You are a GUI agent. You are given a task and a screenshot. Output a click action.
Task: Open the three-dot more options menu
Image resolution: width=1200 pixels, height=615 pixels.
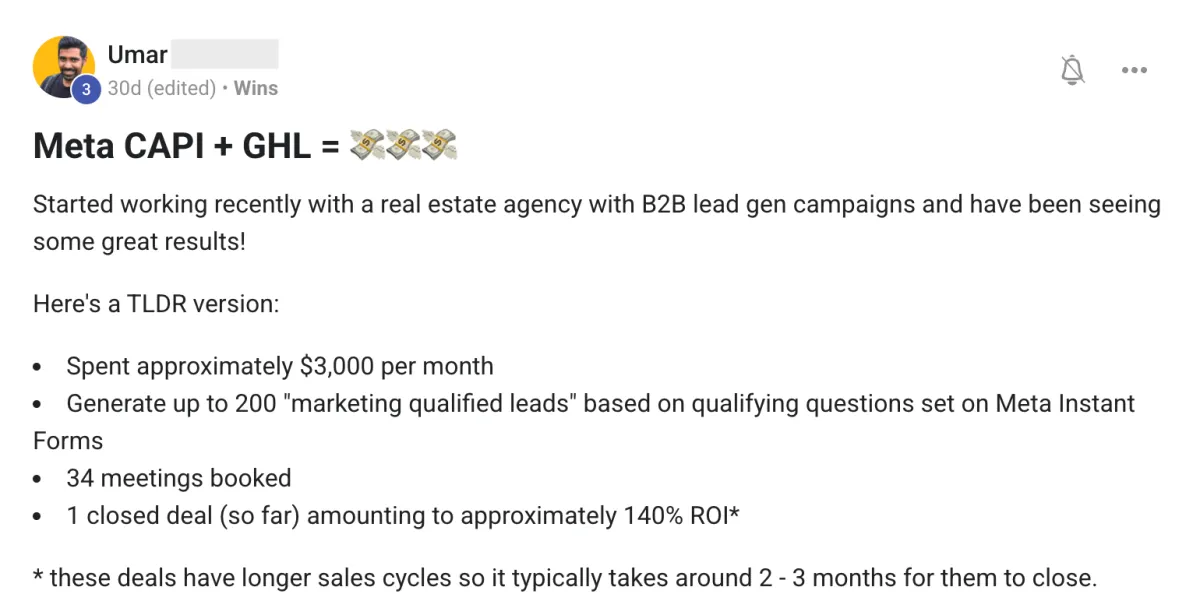(x=1134, y=70)
